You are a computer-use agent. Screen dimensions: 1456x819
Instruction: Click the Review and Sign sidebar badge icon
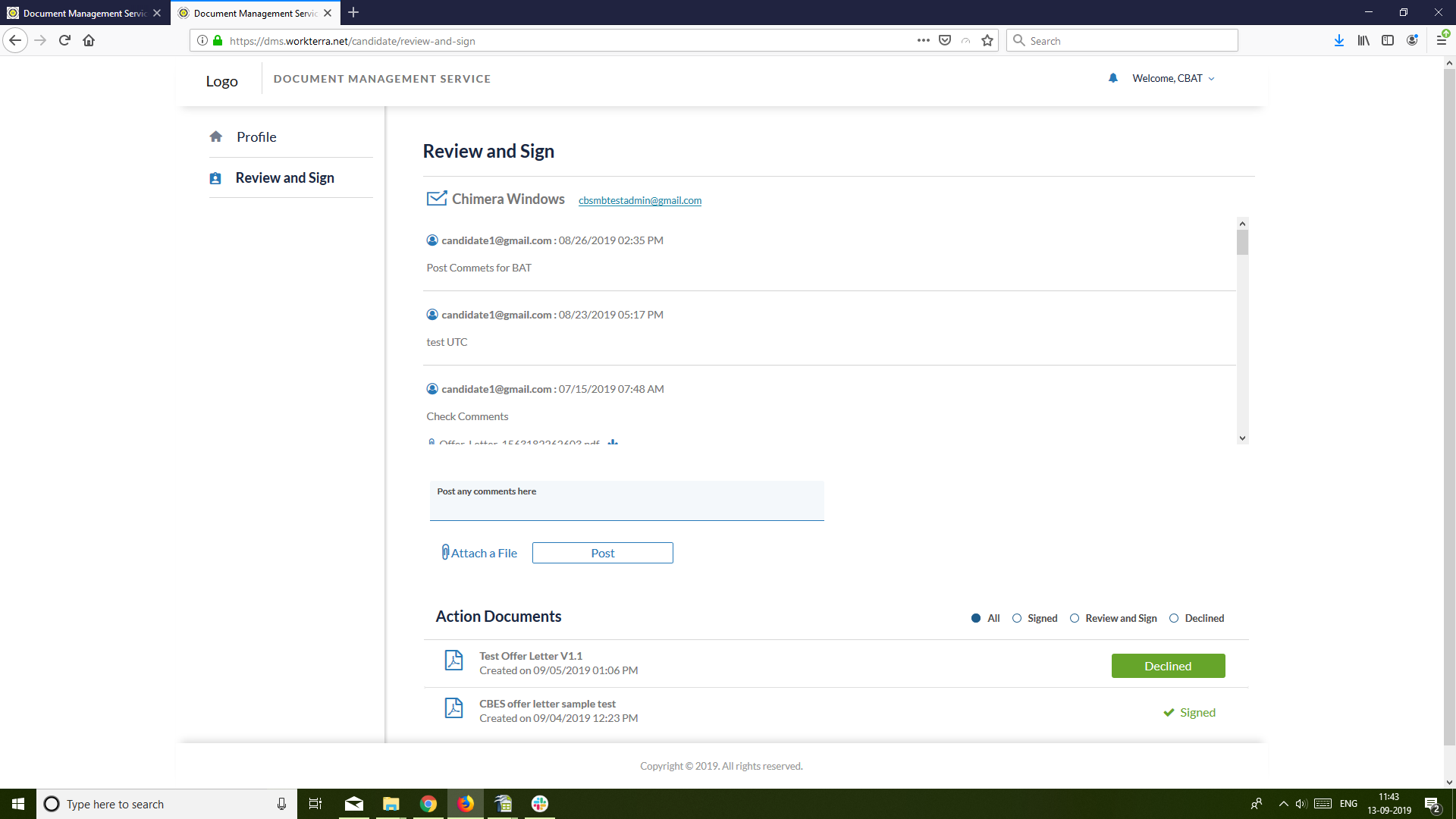pos(215,178)
